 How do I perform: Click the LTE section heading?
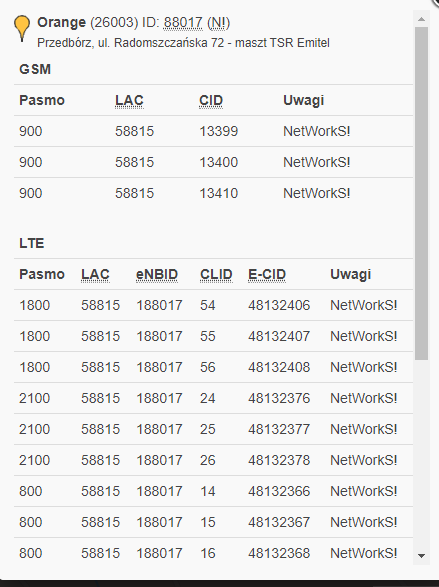coord(32,243)
